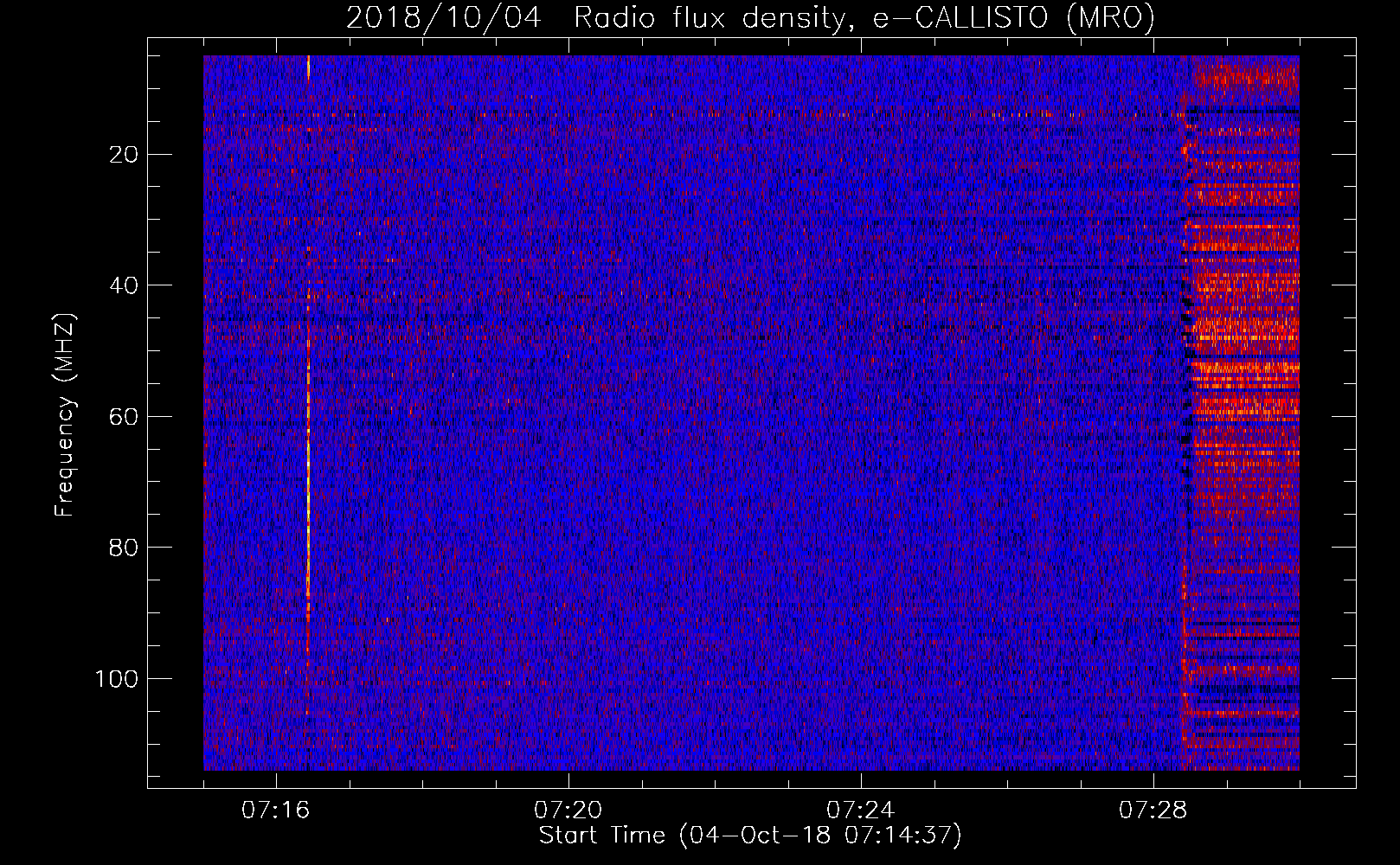Image resolution: width=1400 pixels, height=865 pixels.
Task: Click the '60' frequency tick label
Action: click(x=125, y=417)
